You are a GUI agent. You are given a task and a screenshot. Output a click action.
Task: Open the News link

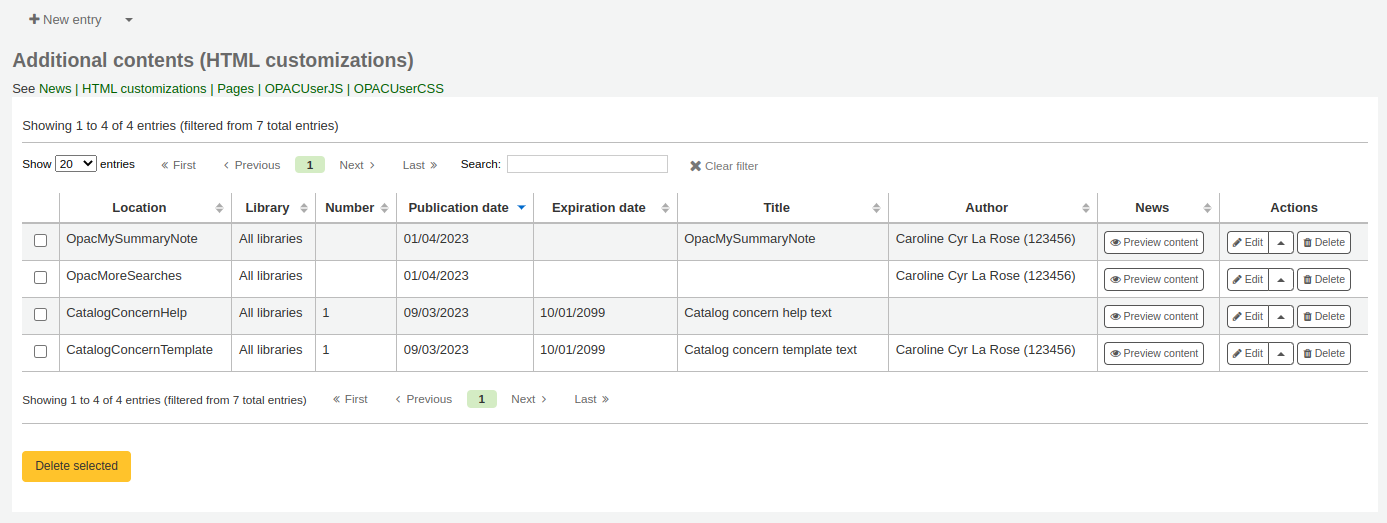coord(55,88)
